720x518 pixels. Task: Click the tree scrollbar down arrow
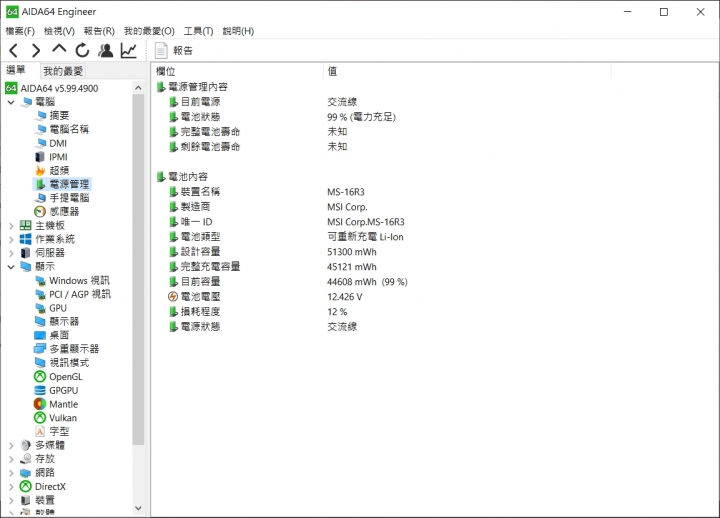tap(138, 508)
